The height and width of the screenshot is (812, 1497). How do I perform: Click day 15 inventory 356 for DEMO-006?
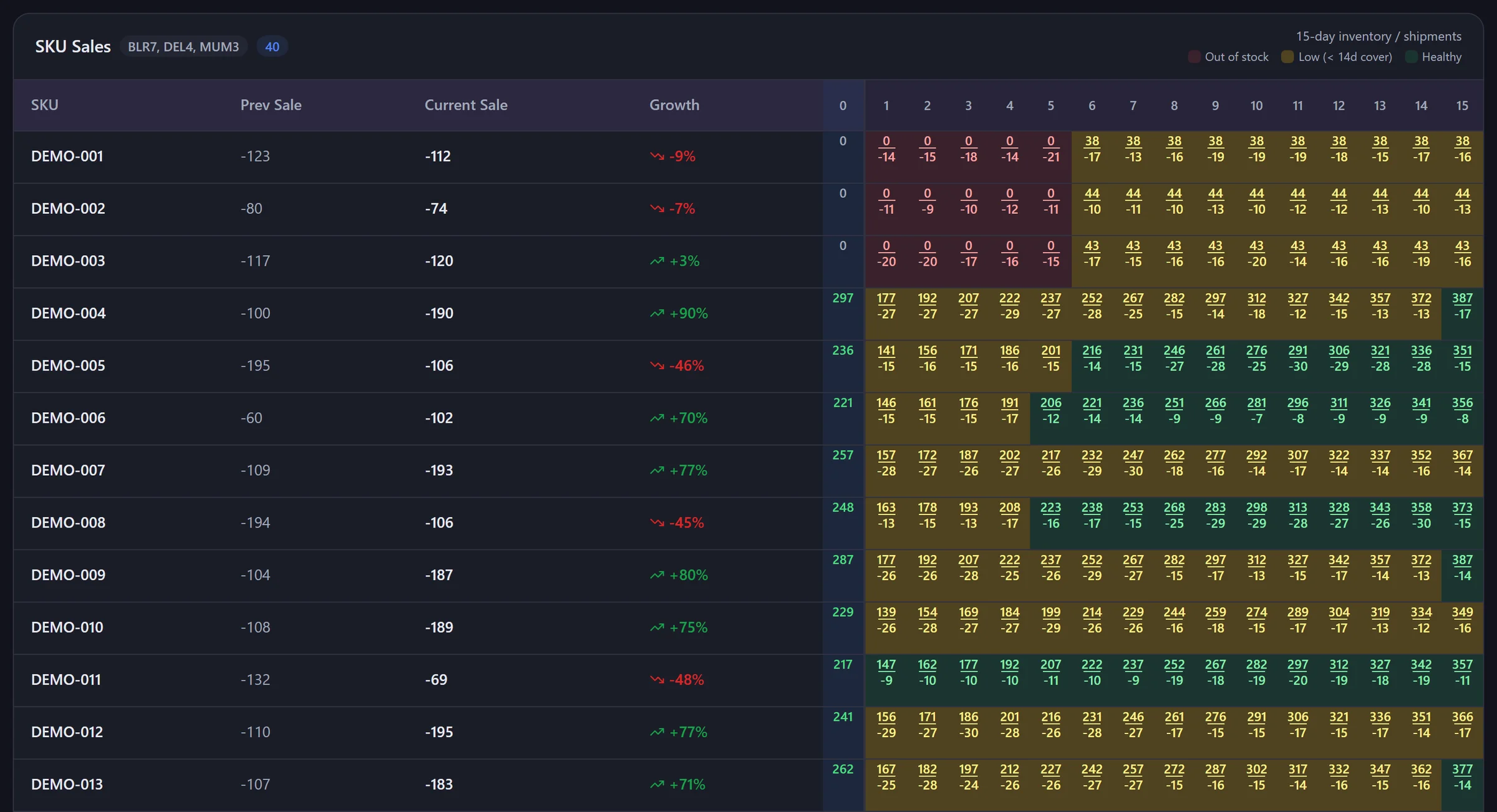[x=1462, y=403]
